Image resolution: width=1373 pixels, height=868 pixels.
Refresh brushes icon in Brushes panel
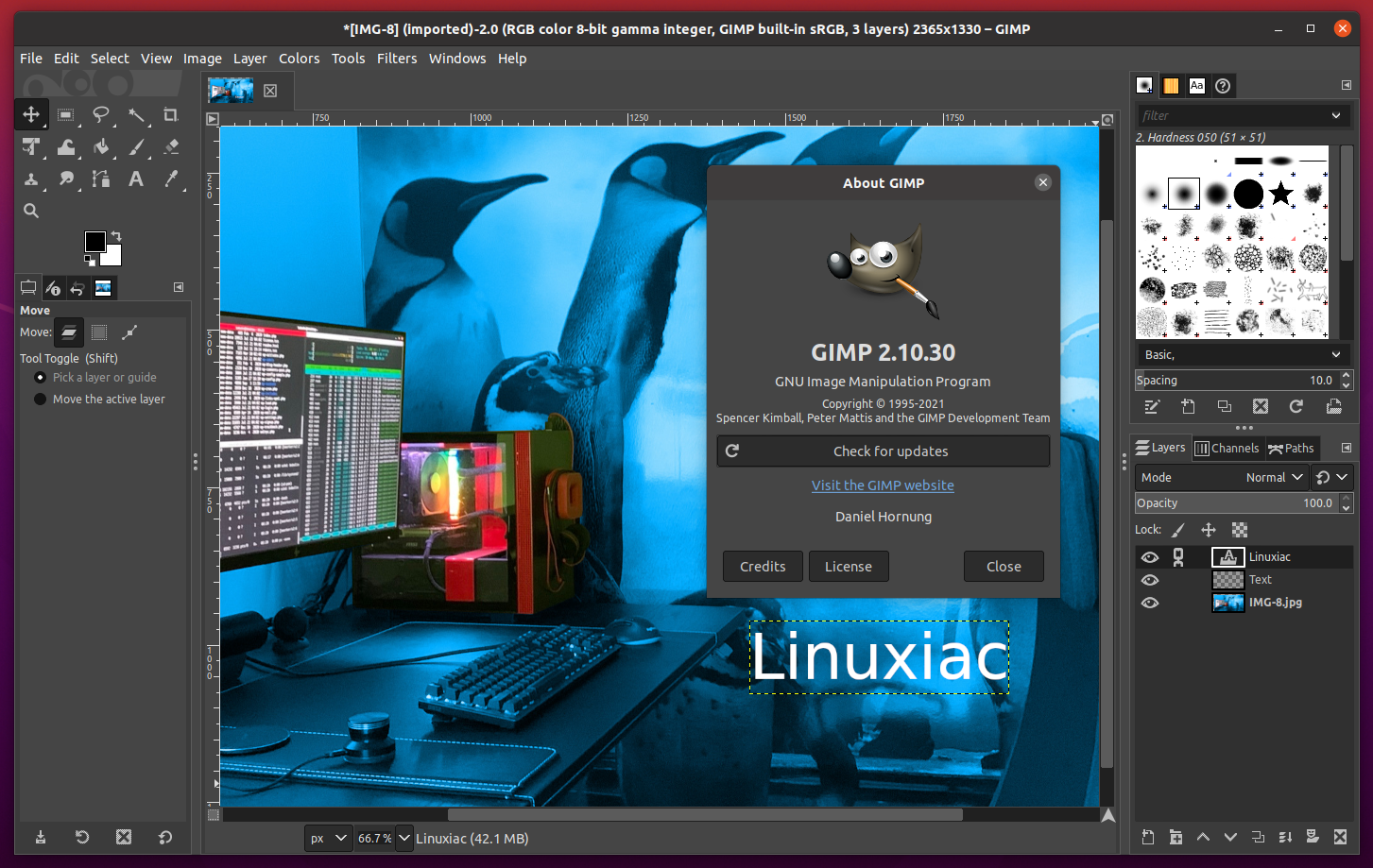tap(1296, 406)
